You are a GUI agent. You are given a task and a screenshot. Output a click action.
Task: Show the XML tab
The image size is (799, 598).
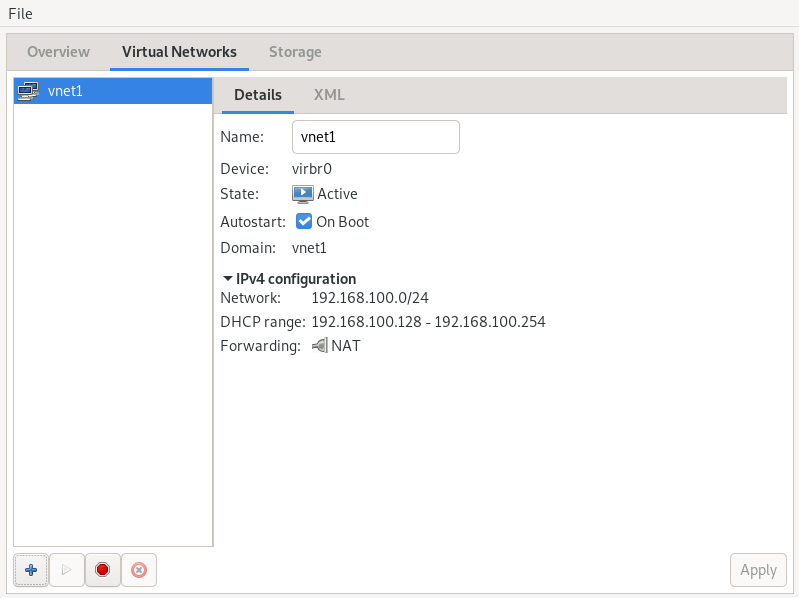329,95
